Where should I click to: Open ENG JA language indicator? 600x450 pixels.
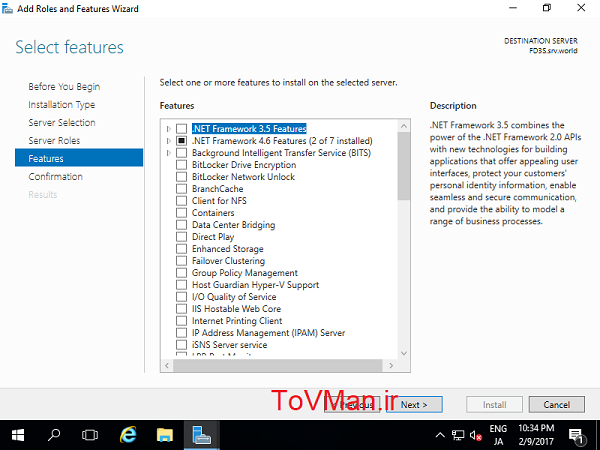498,435
